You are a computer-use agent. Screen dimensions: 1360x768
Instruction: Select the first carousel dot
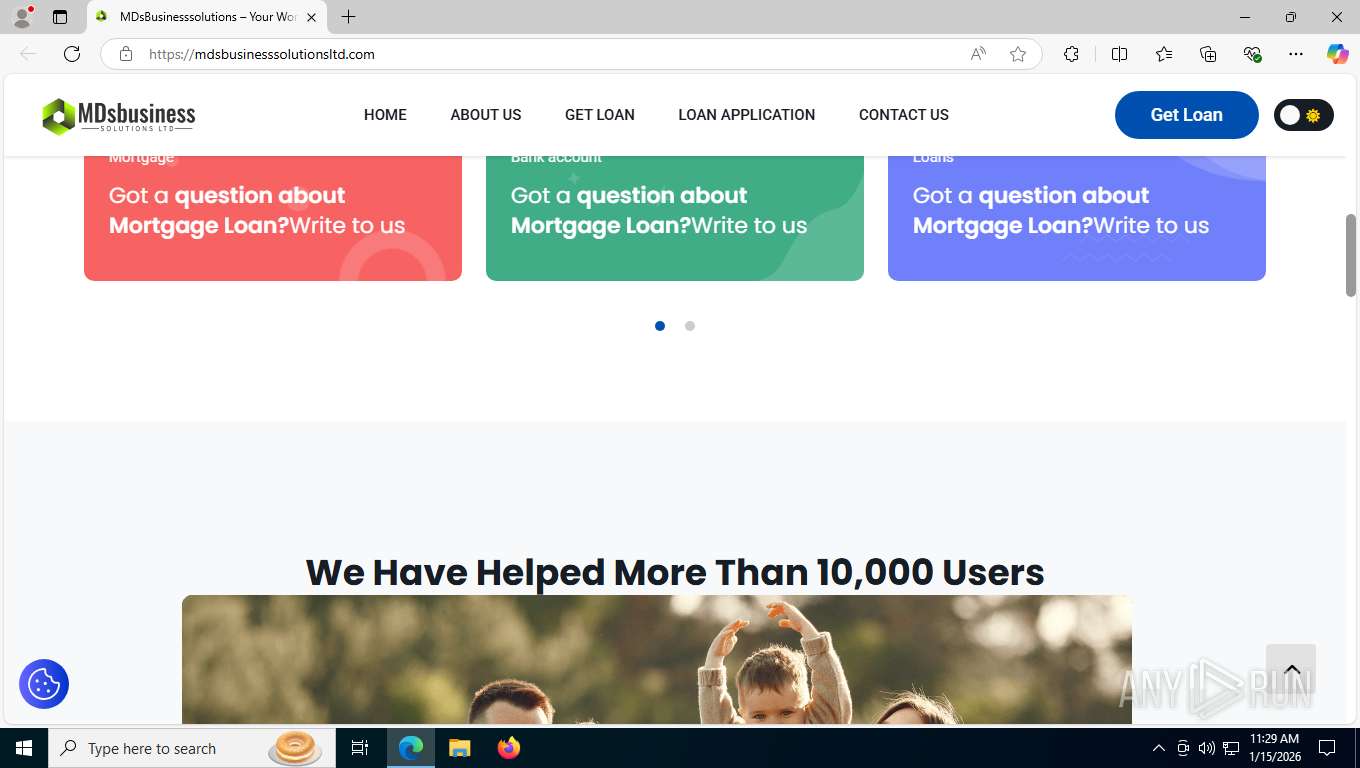660,326
